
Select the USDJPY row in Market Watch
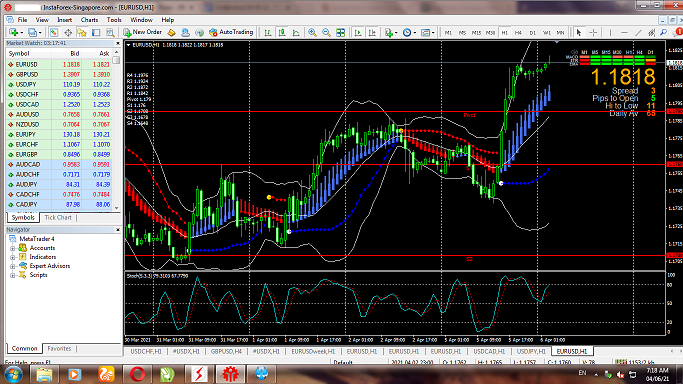coord(59,84)
